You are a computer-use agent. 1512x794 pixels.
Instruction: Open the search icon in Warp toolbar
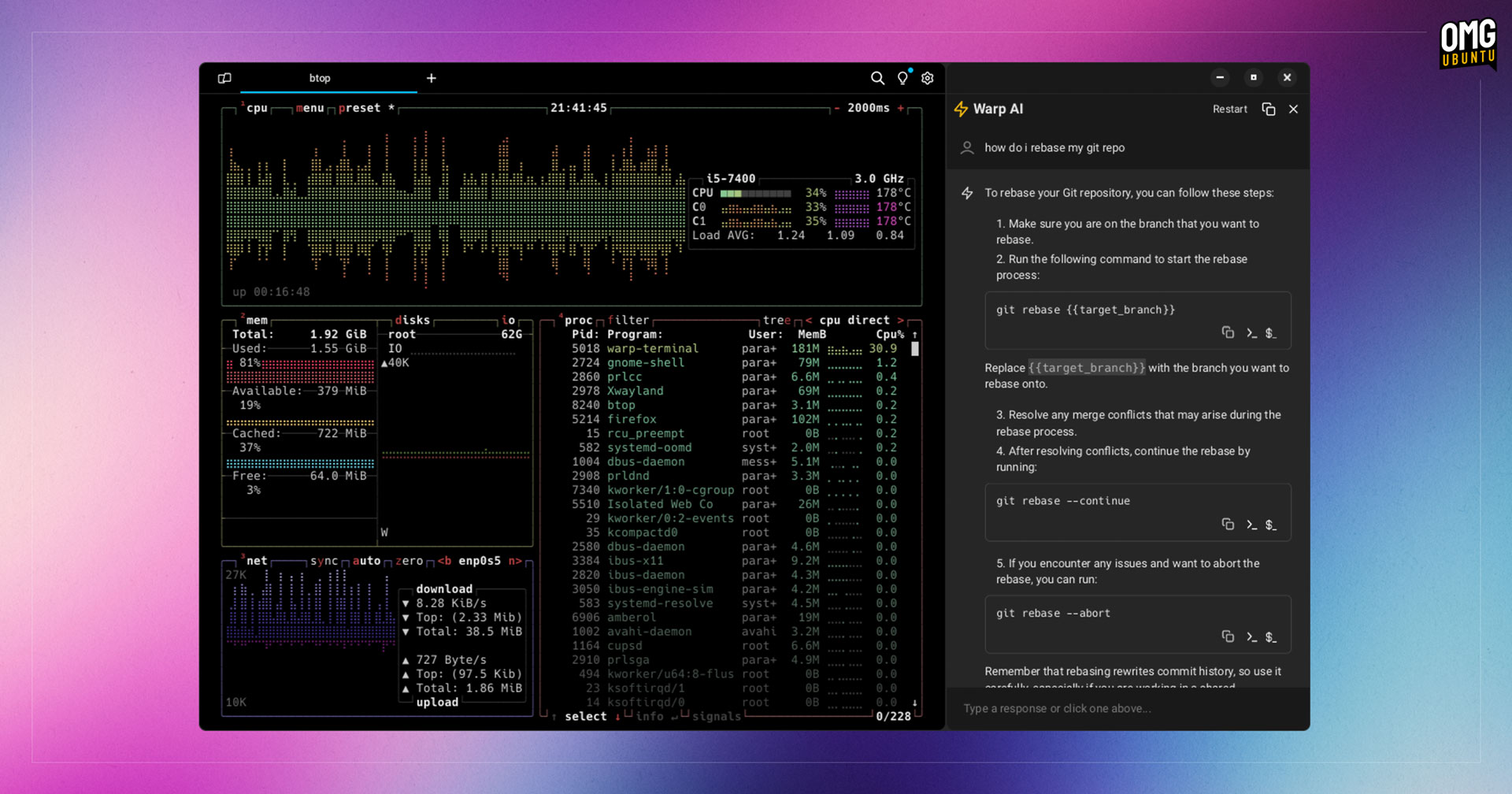877,78
